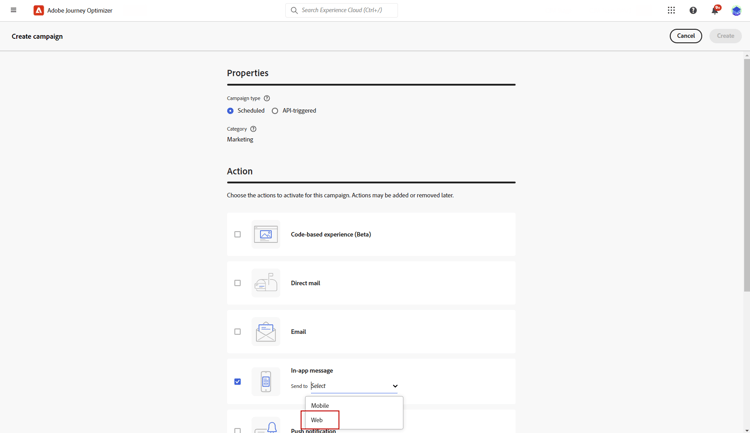Choose Web from the Send to list
This screenshot has height=433, width=750.
click(354, 420)
